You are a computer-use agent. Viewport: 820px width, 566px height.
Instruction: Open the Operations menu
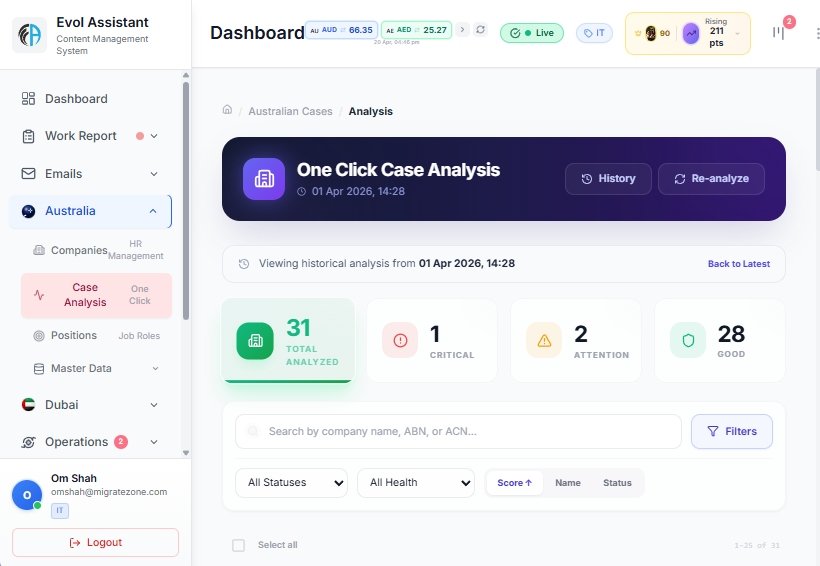point(90,442)
